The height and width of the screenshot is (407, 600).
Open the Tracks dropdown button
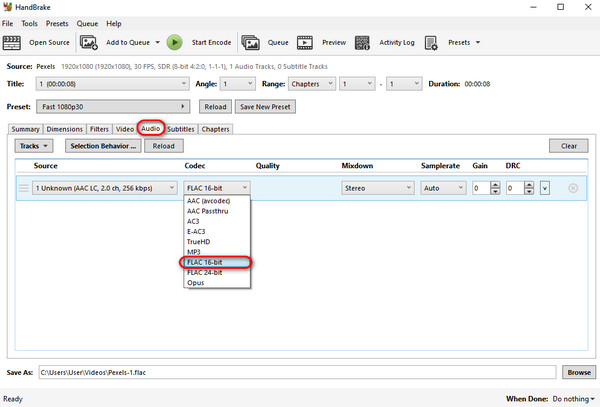(x=34, y=146)
